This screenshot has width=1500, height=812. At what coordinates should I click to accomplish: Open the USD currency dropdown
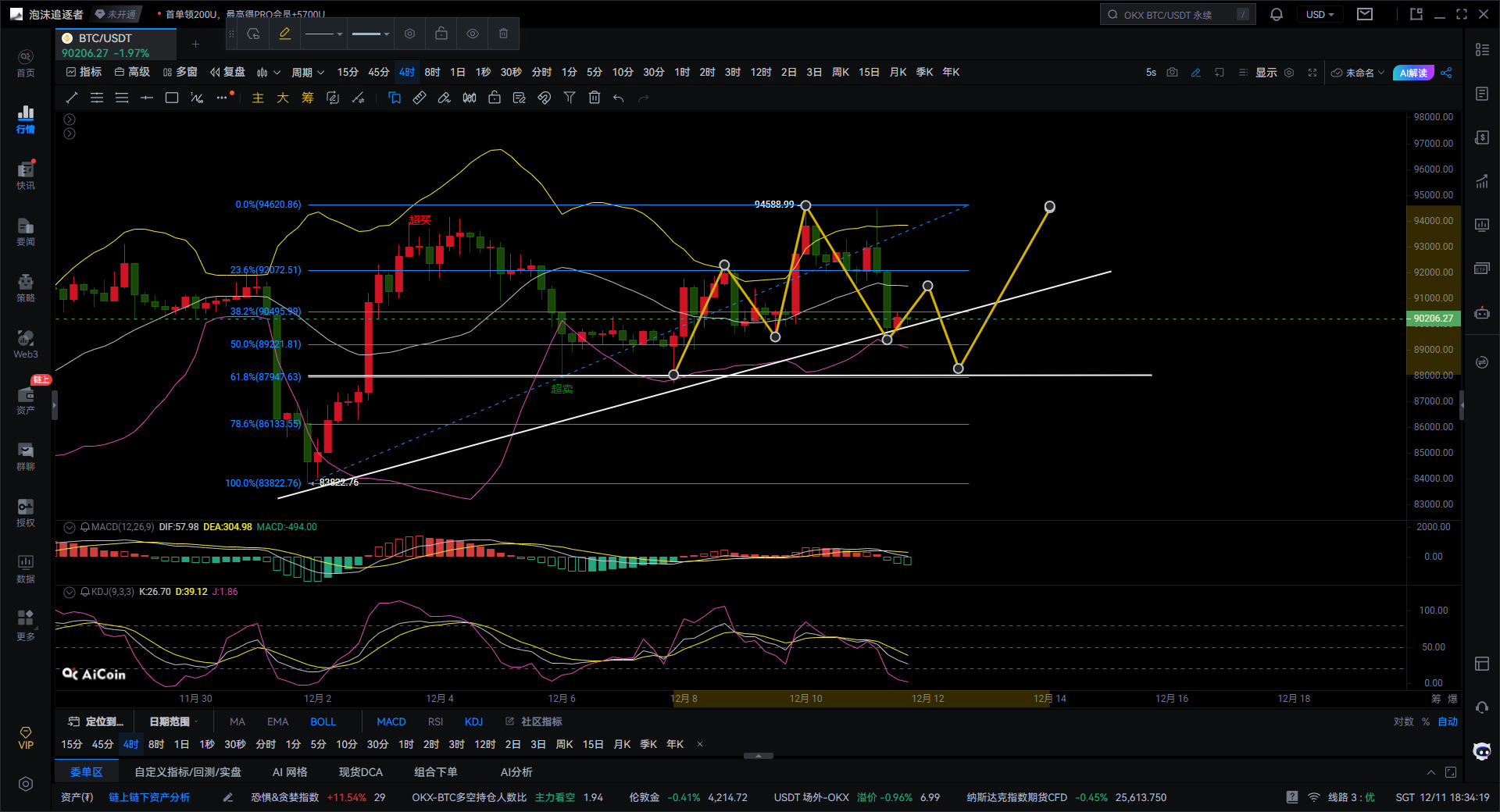tap(1320, 15)
